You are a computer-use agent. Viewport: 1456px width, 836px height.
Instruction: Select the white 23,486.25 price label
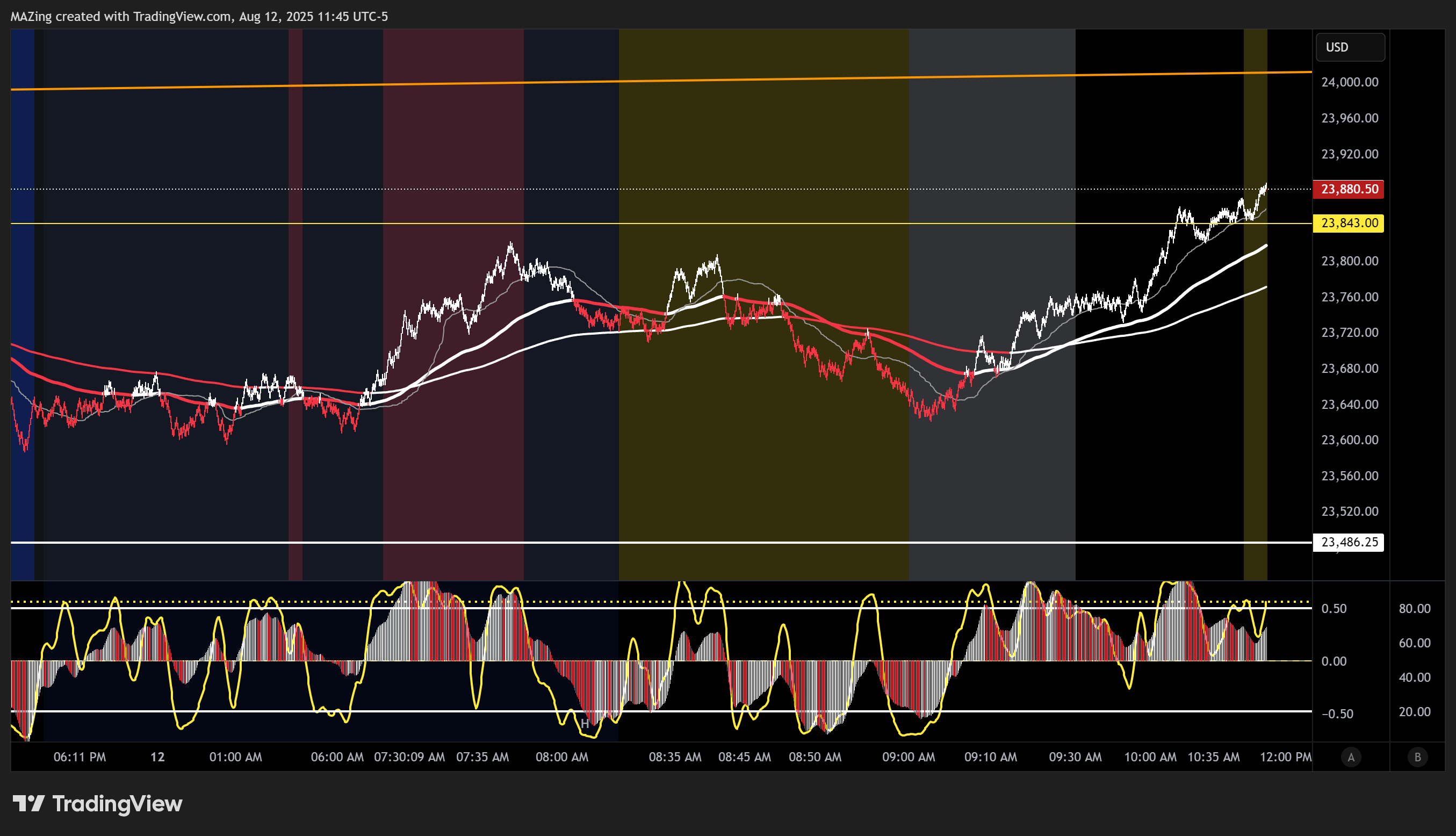1348,542
